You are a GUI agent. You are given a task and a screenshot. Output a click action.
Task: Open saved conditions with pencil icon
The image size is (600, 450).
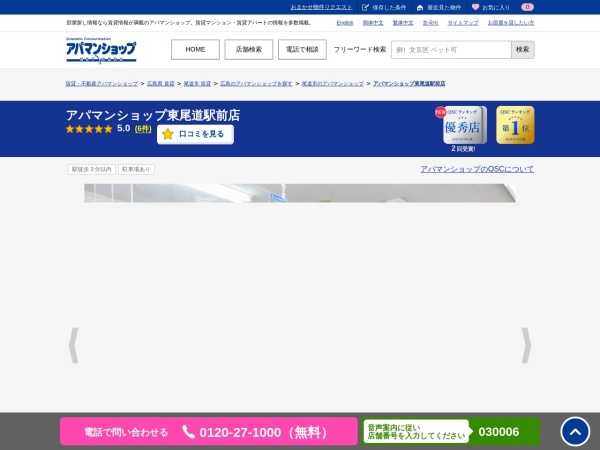[x=384, y=7]
